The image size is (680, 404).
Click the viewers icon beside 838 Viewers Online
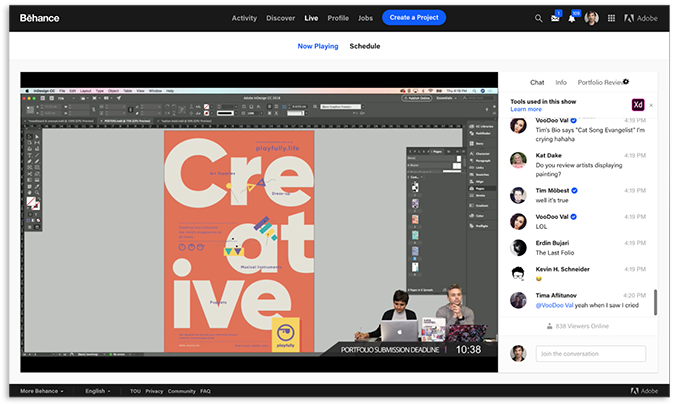(549, 326)
